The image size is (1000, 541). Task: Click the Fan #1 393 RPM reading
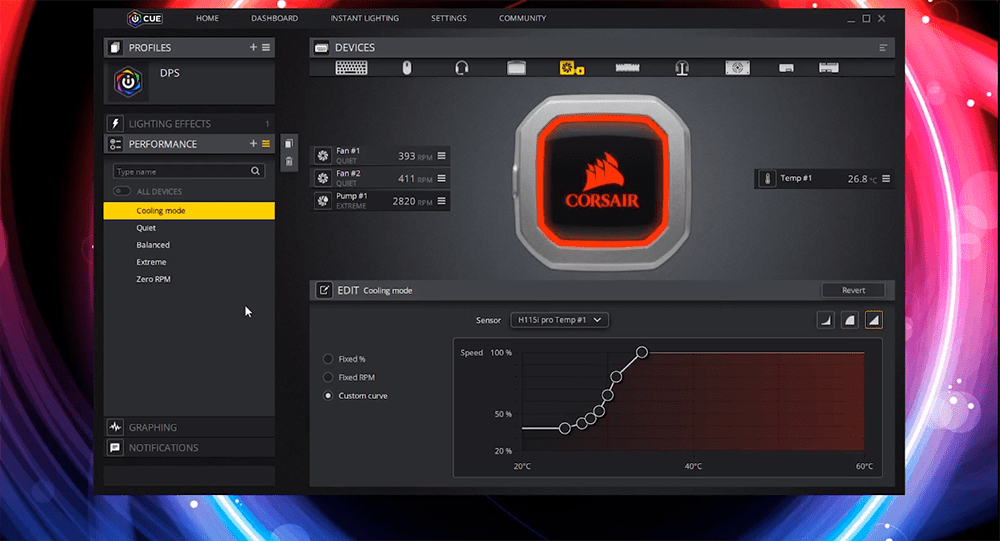pos(415,156)
